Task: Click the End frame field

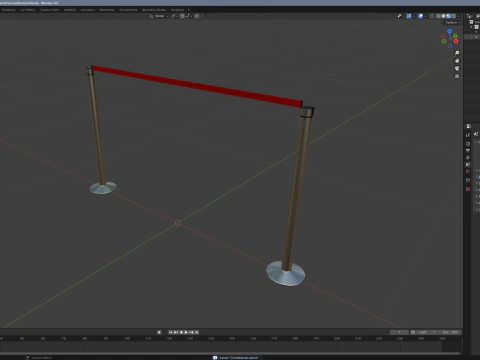Action: [x=449, y=332]
